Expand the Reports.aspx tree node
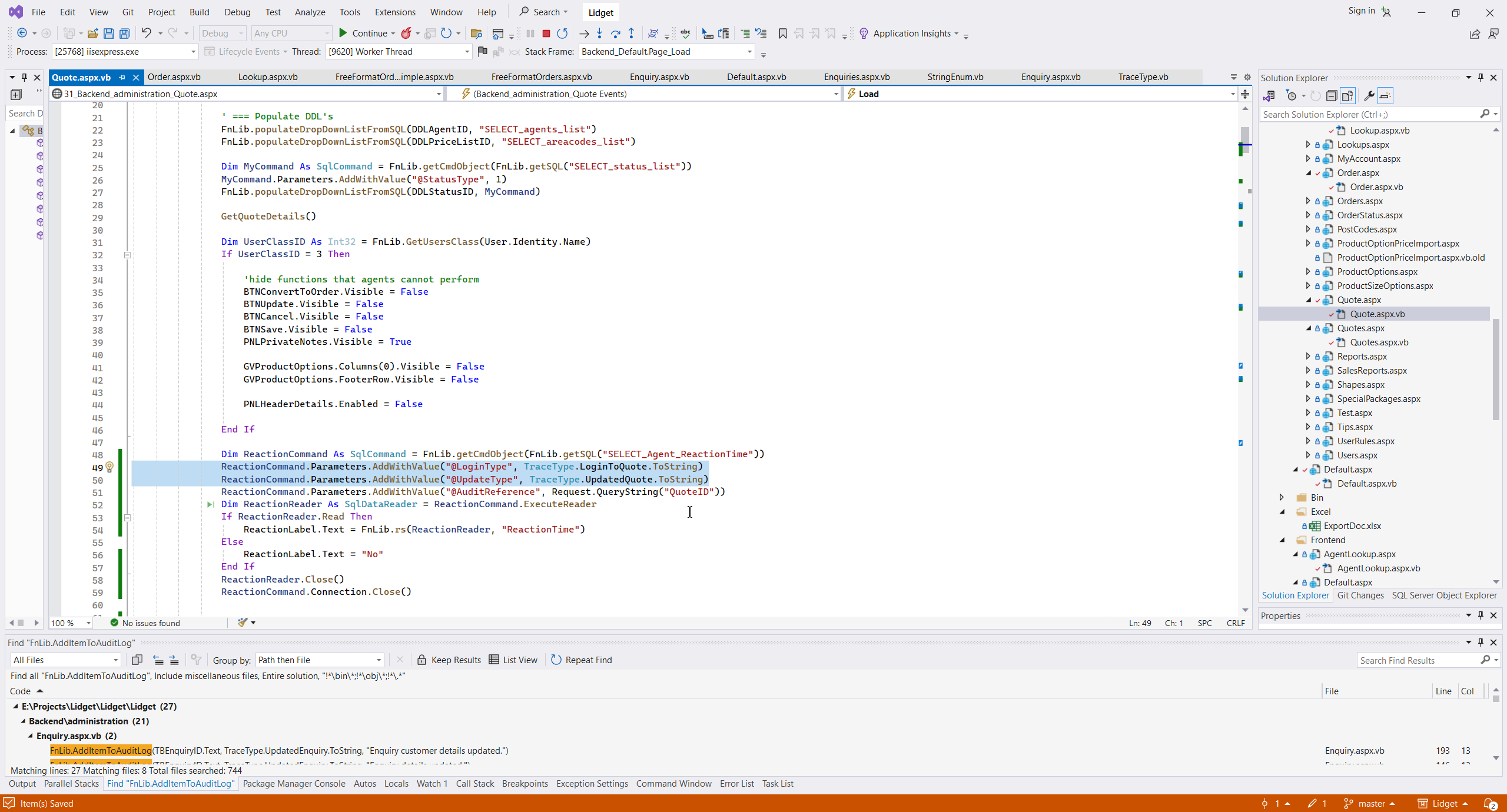 (1308, 356)
